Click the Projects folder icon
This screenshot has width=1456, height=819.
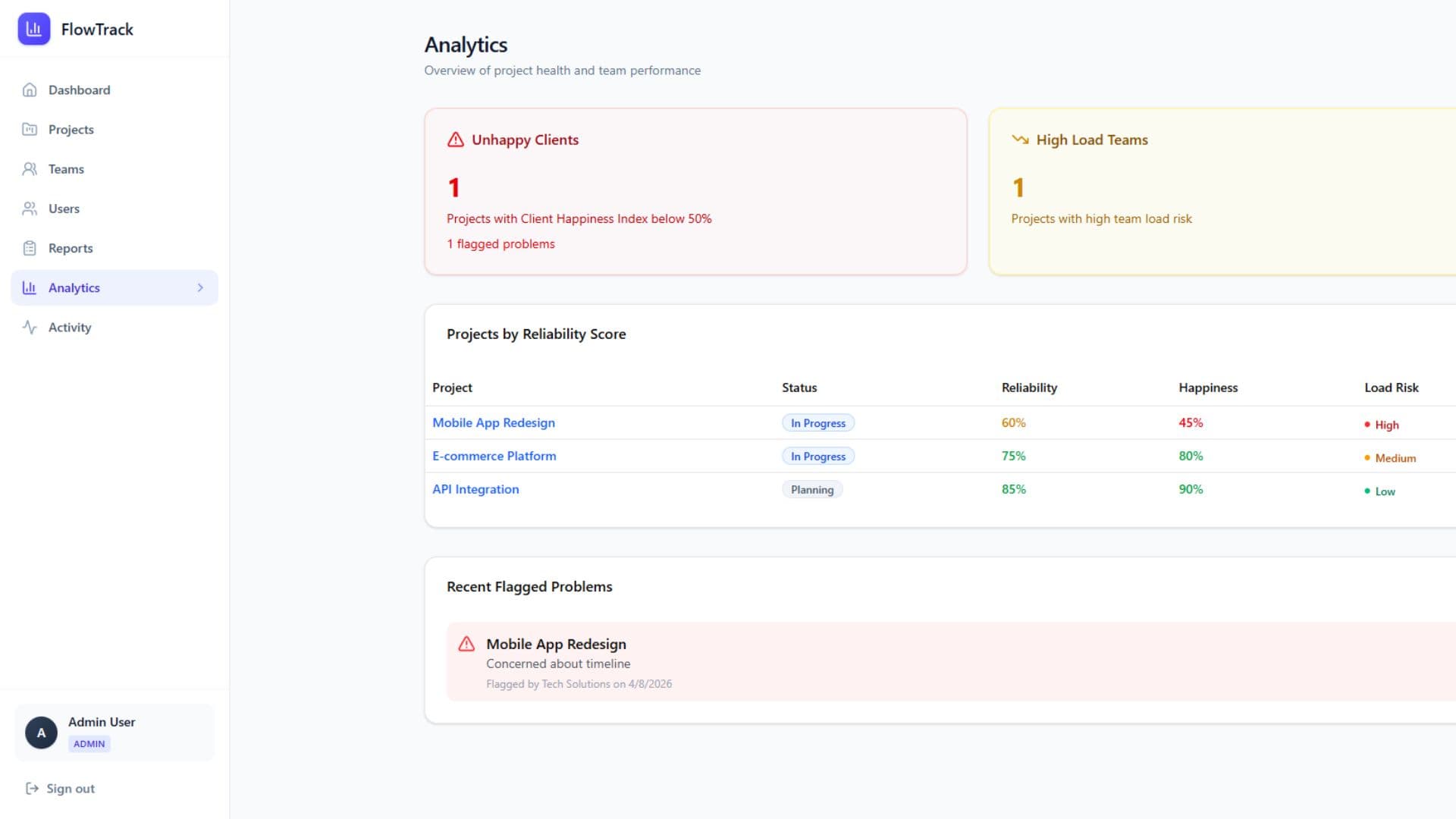coord(30,130)
